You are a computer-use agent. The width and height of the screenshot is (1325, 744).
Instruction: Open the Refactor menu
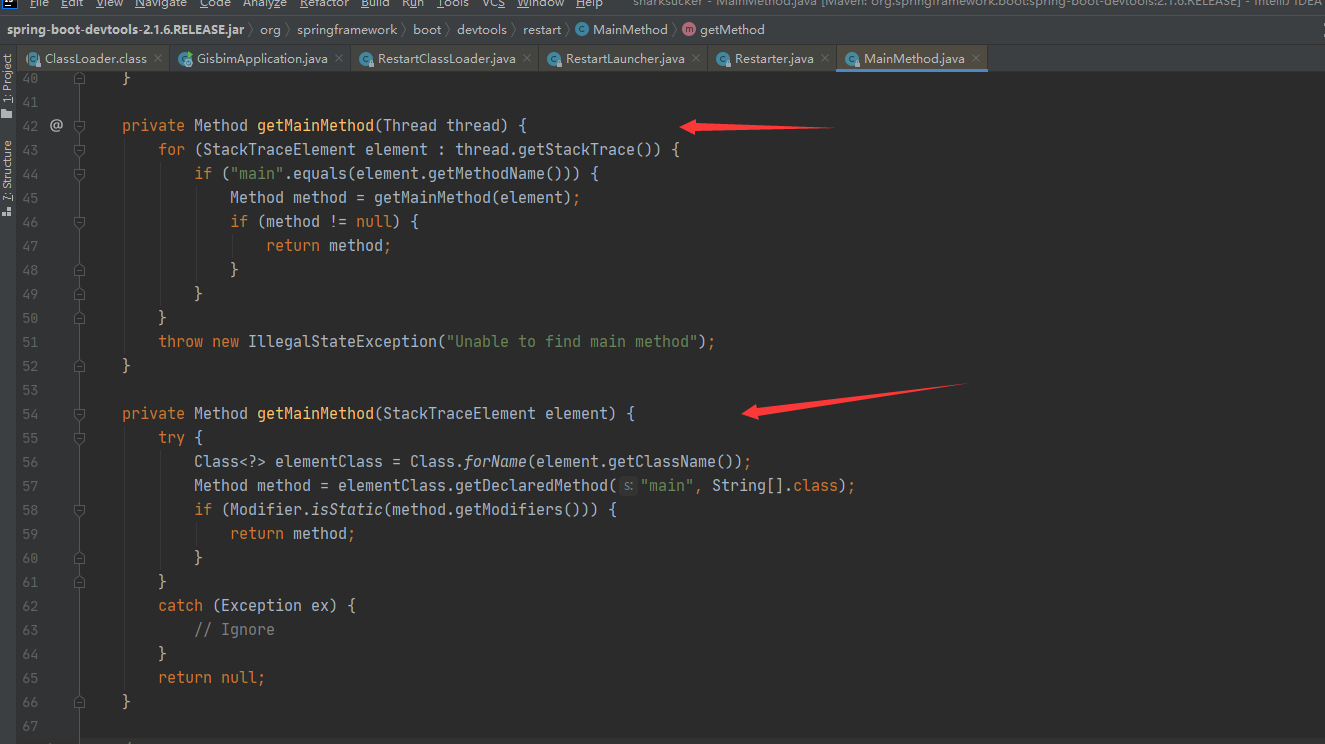(x=323, y=5)
